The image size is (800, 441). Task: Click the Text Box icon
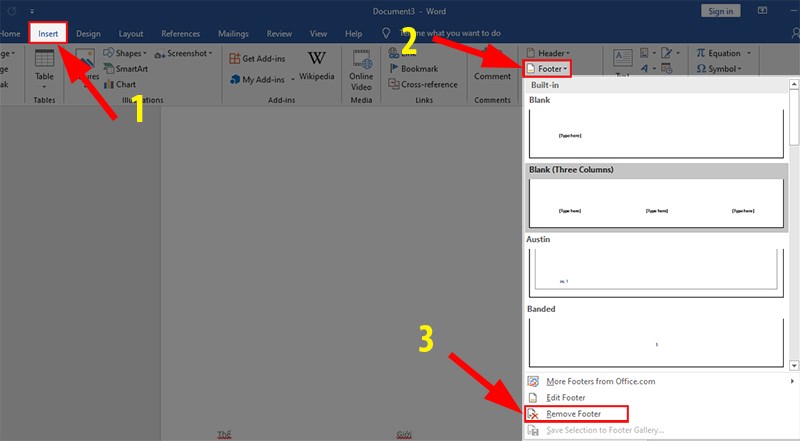pyautogui.click(x=622, y=58)
